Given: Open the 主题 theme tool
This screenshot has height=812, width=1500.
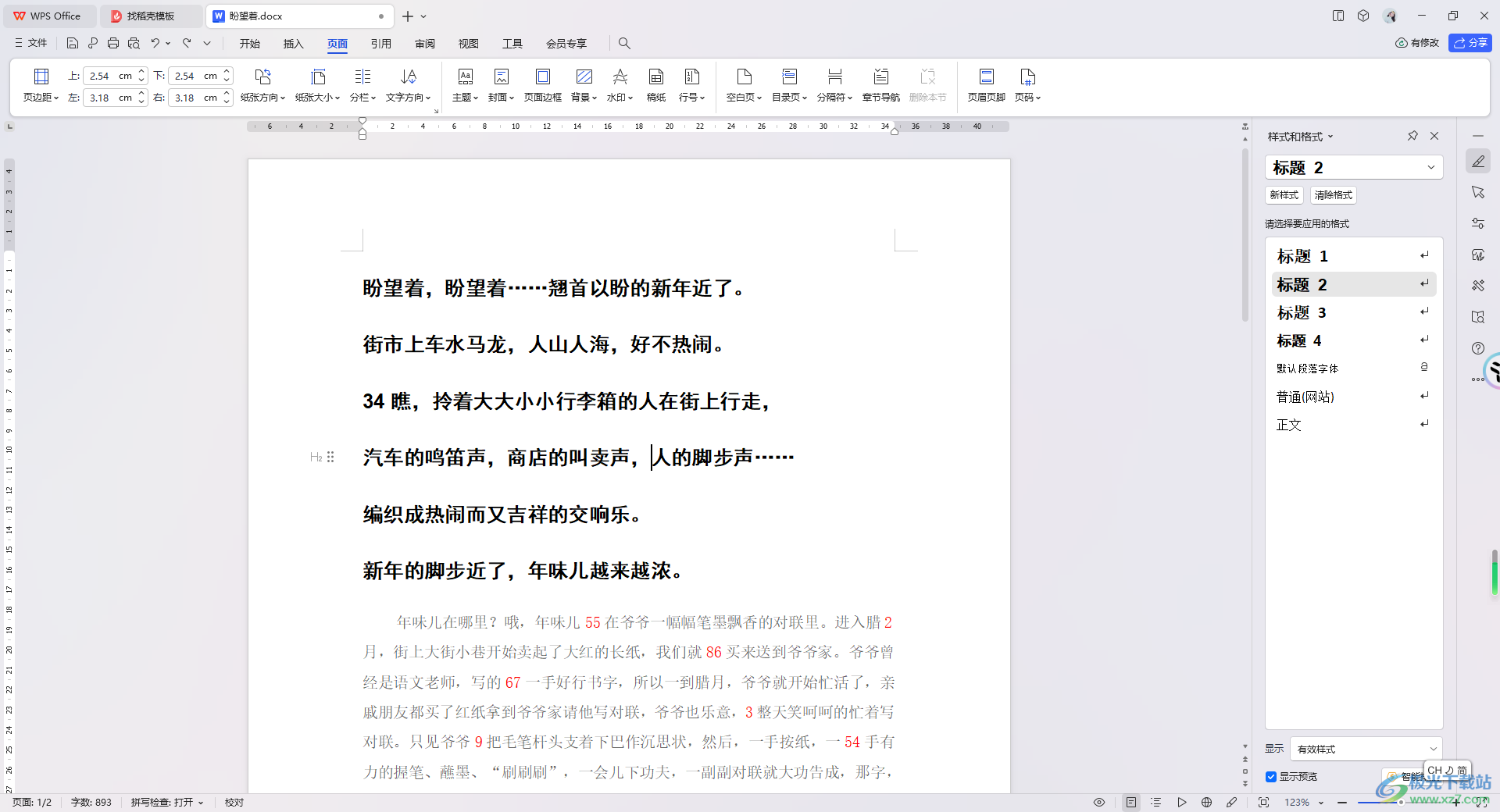Looking at the screenshot, I should point(465,85).
